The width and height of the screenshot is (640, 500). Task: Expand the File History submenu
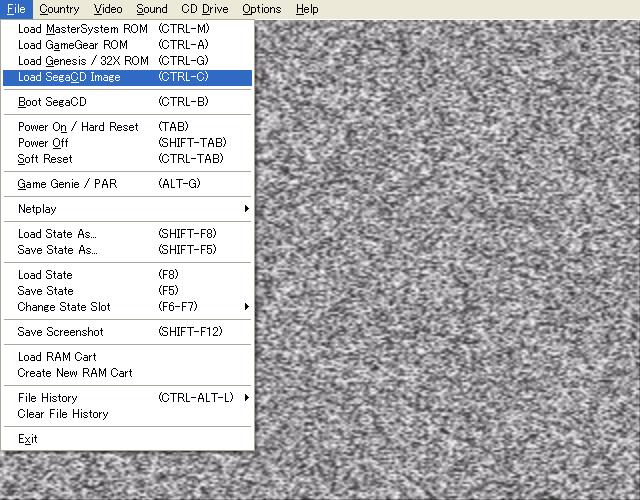pyautogui.click(x=127, y=398)
